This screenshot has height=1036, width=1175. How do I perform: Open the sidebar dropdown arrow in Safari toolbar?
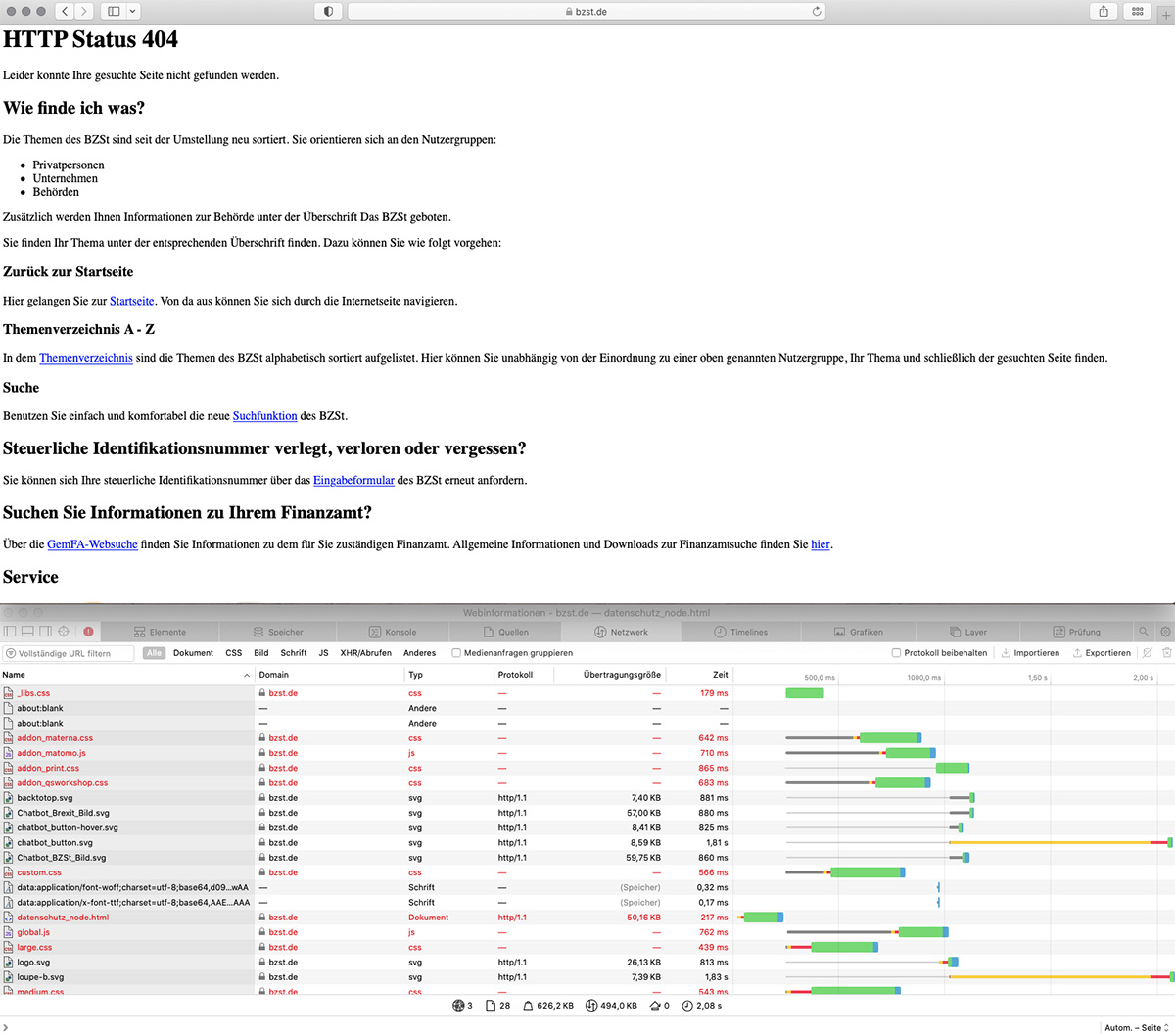click(133, 11)
